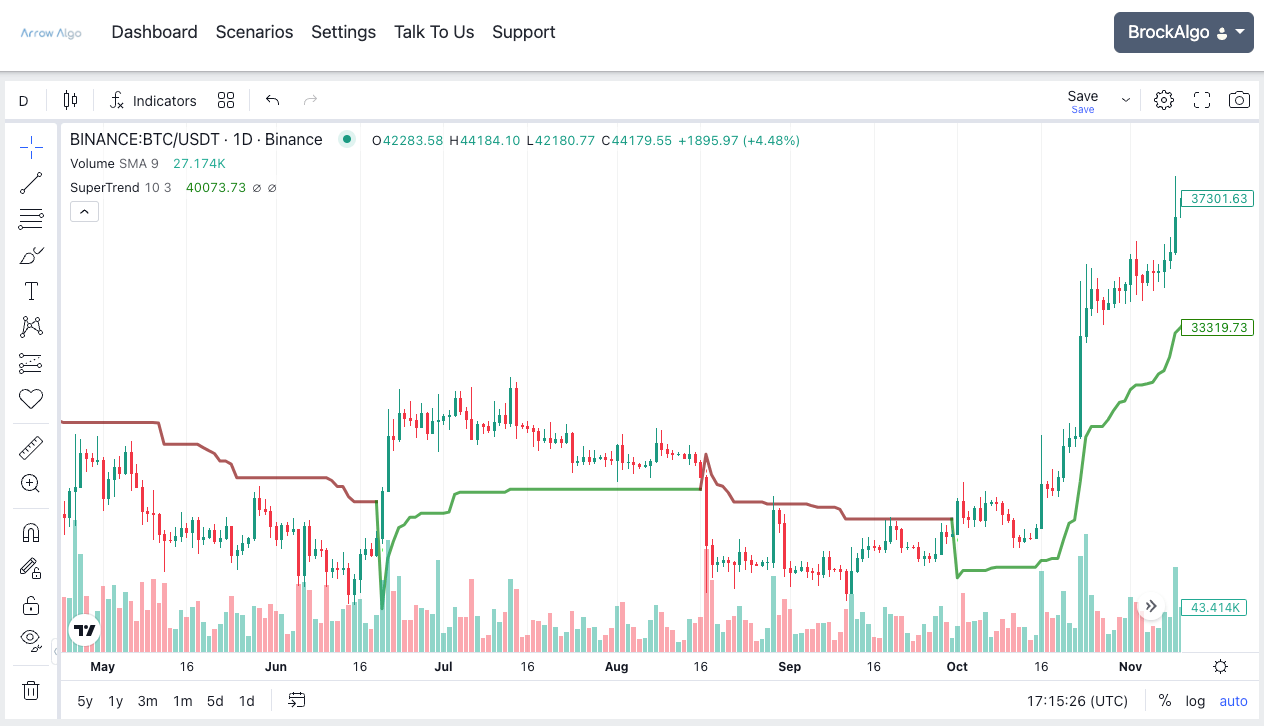The height and width of the screenshot is (726, 1264).
Task: Select the zoom-in tool
Action: coord(30,483)
